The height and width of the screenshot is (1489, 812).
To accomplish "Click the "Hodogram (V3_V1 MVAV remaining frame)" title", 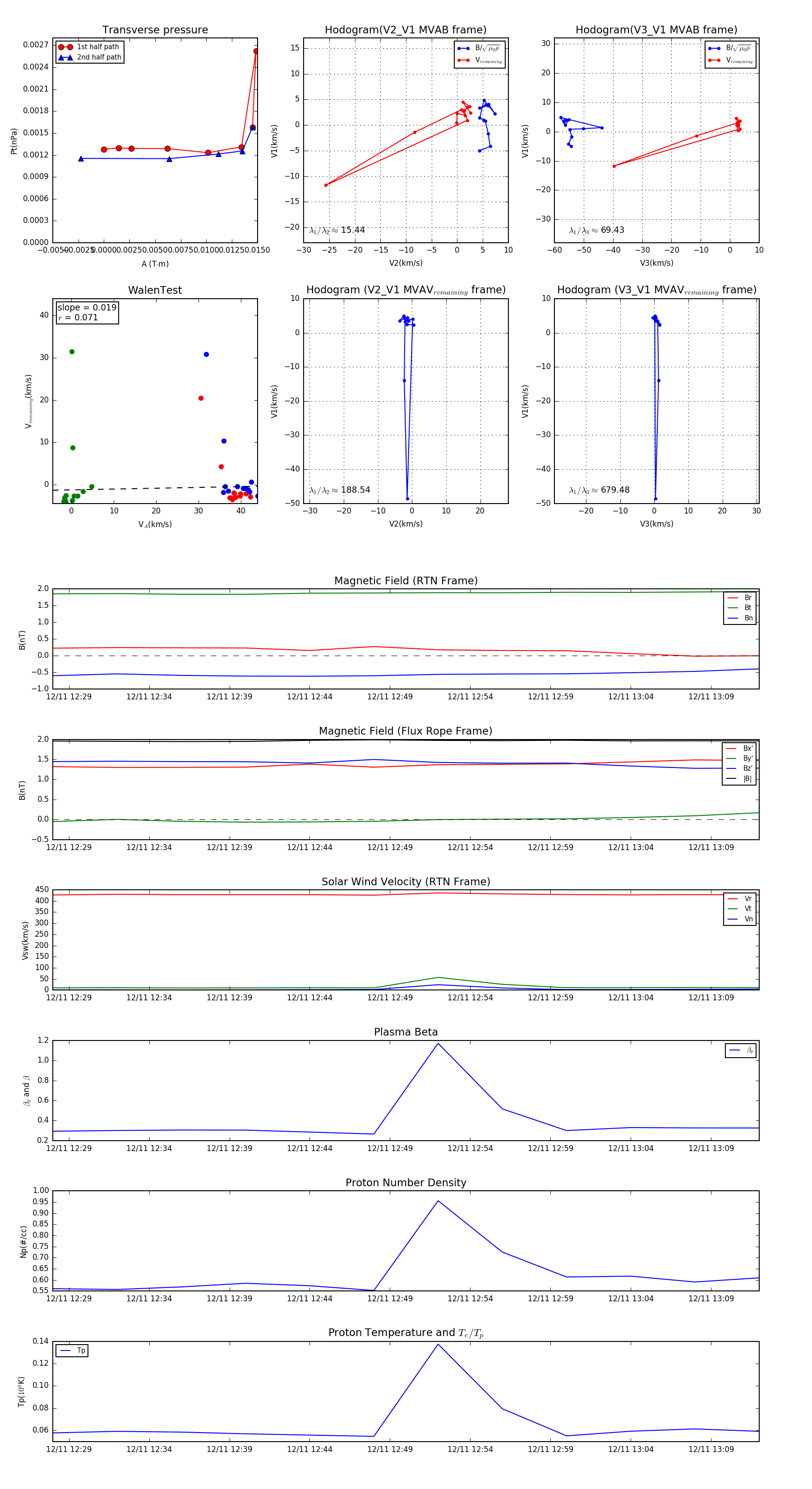I will tap(656, 290).
